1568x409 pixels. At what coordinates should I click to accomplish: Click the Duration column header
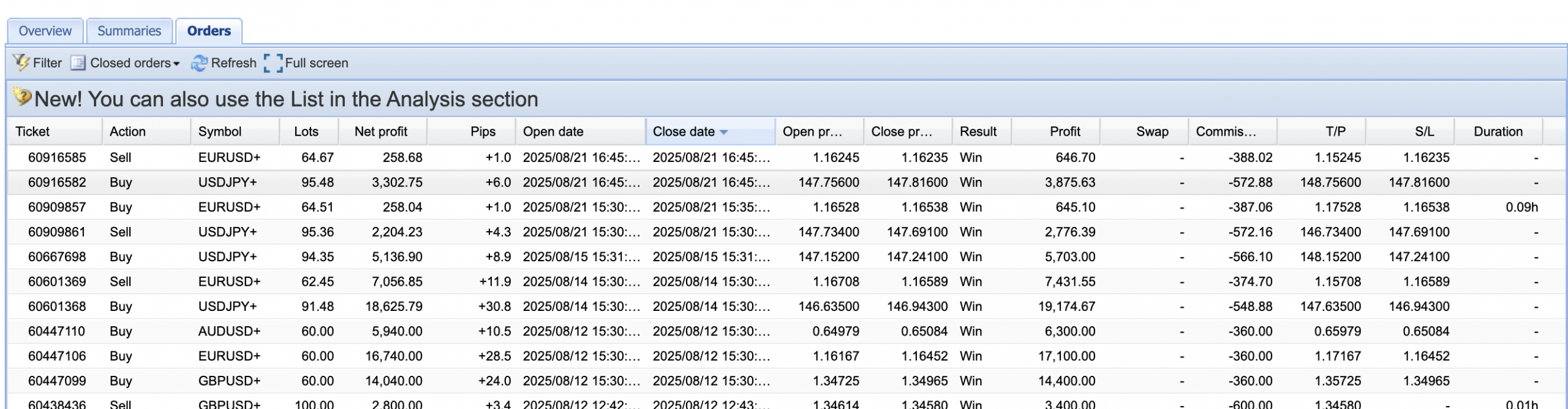point(1498,131)
